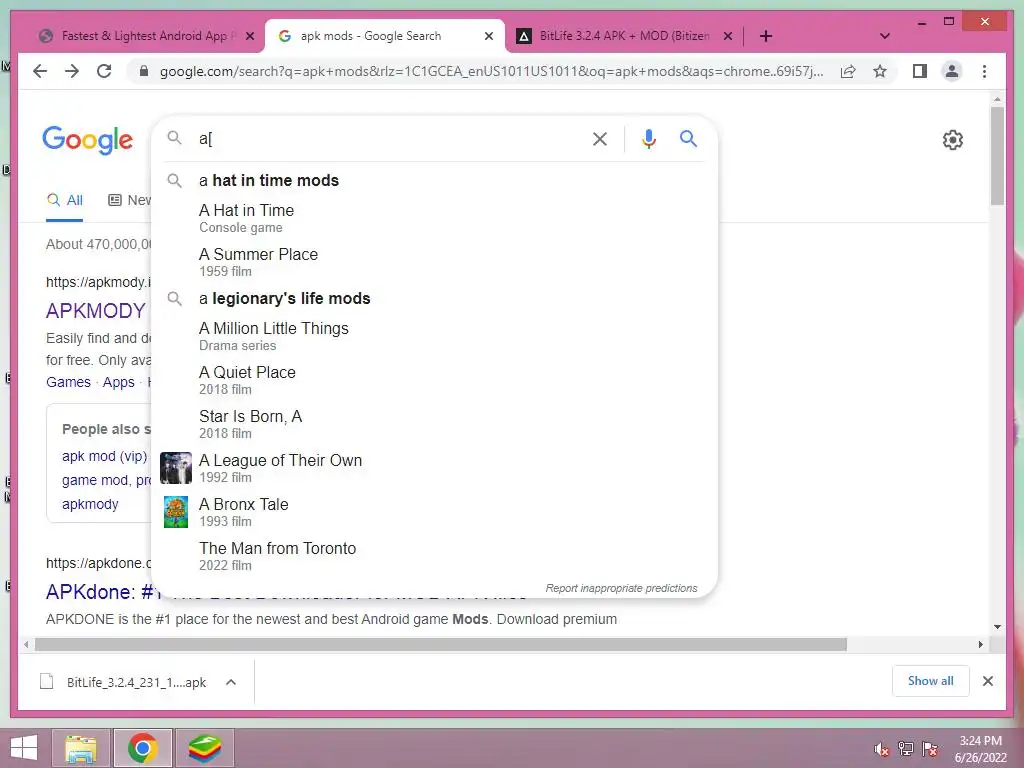
Task: Open Google Search settings via the gear icon
Action: 953,140
